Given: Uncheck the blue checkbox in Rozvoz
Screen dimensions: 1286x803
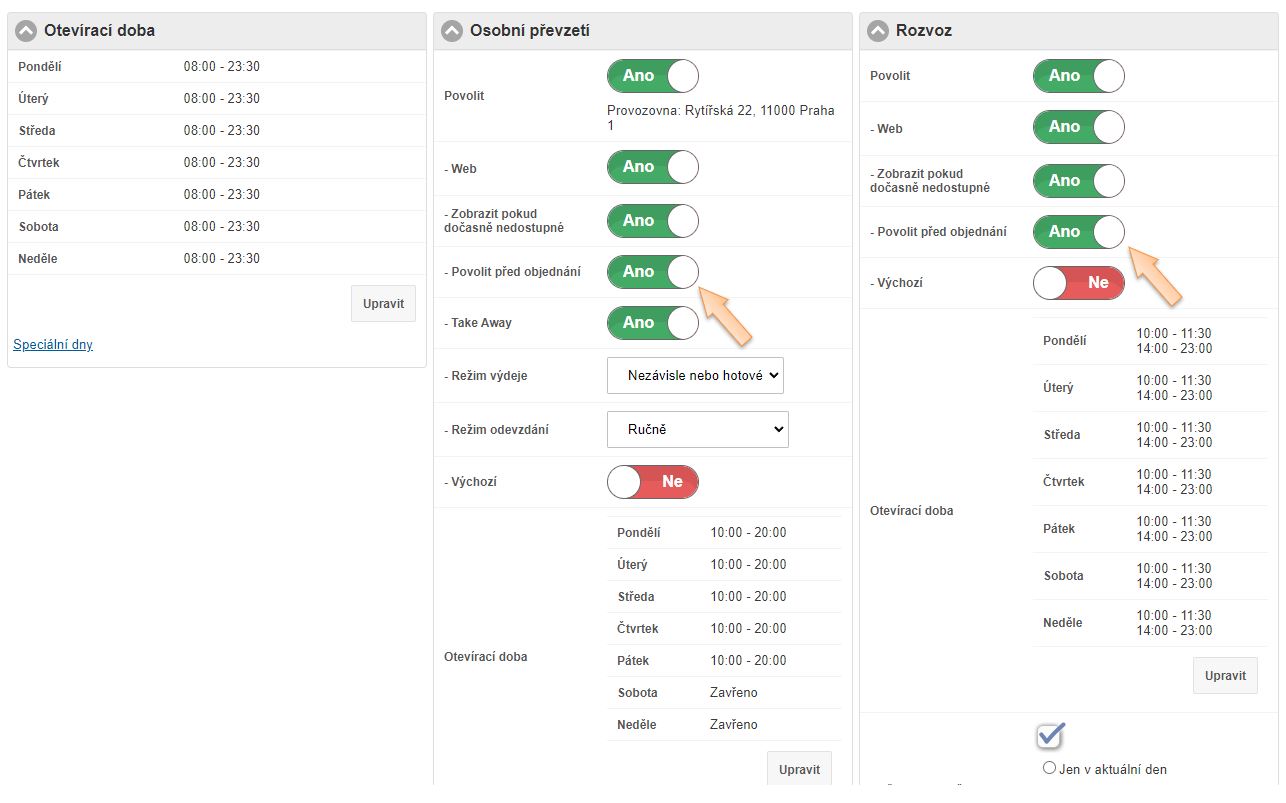Looking at the screenshot, I should tap(1049, 735).
